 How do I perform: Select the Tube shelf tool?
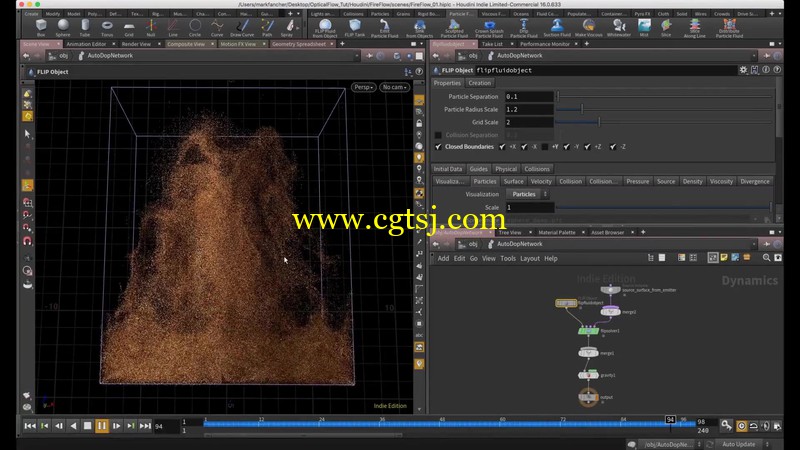coord(85,28)
